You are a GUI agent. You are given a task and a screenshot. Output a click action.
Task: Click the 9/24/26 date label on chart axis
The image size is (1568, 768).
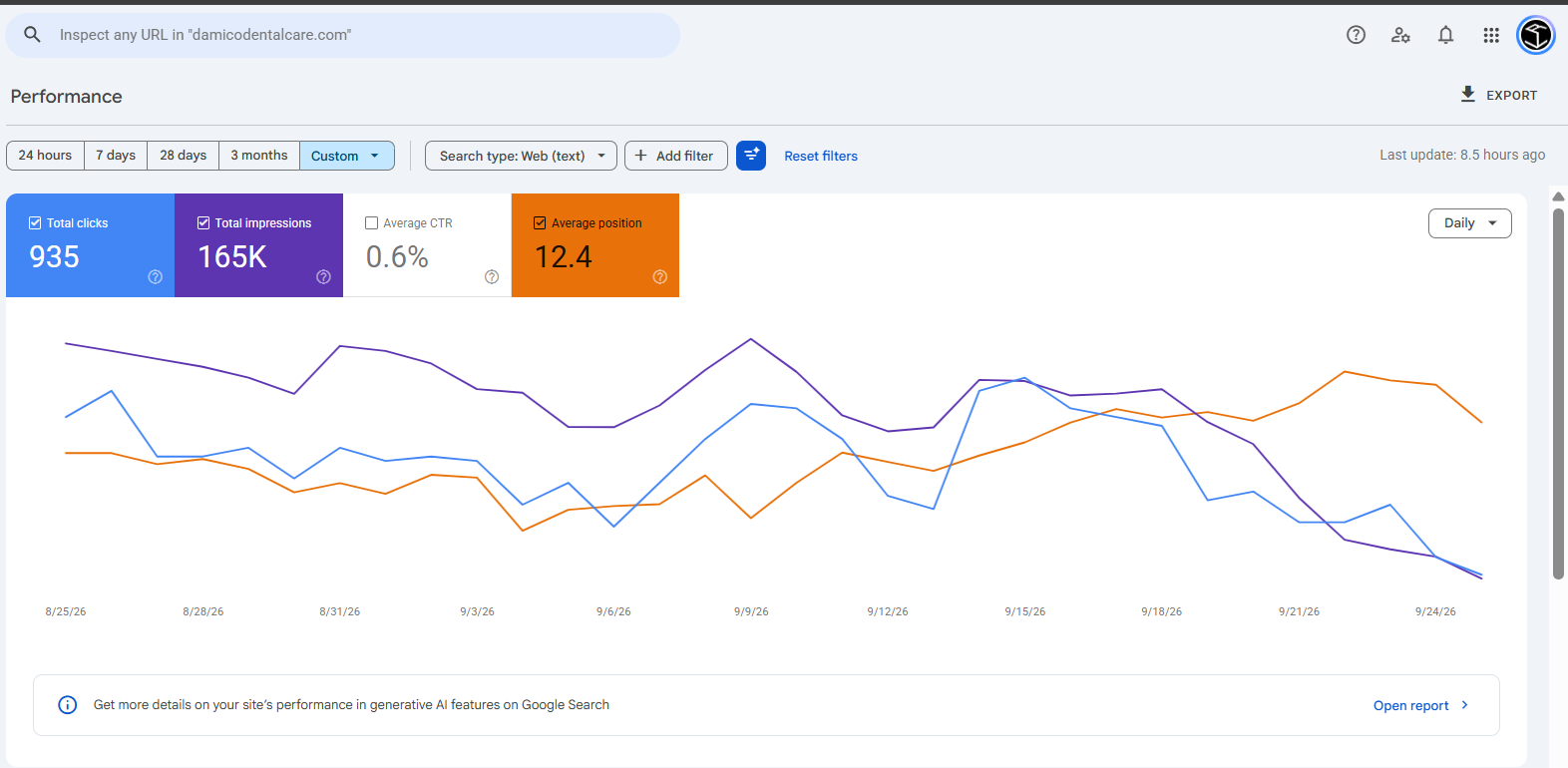(x=1435, y=611)
